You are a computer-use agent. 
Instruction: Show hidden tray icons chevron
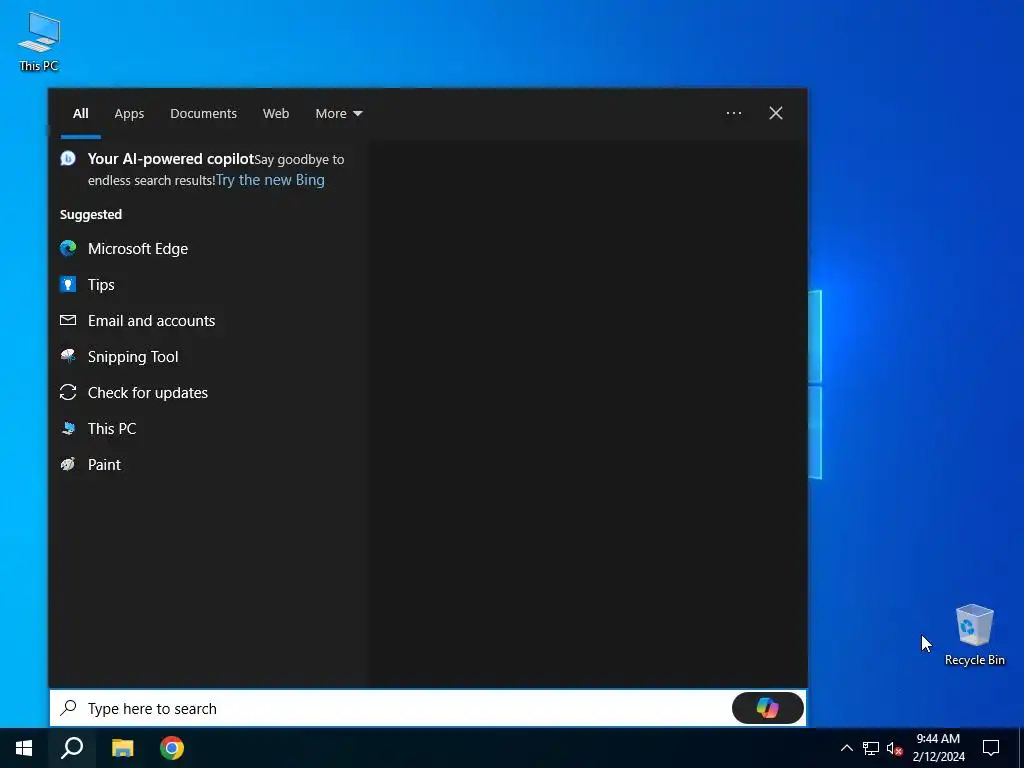(x=846, y=748)
